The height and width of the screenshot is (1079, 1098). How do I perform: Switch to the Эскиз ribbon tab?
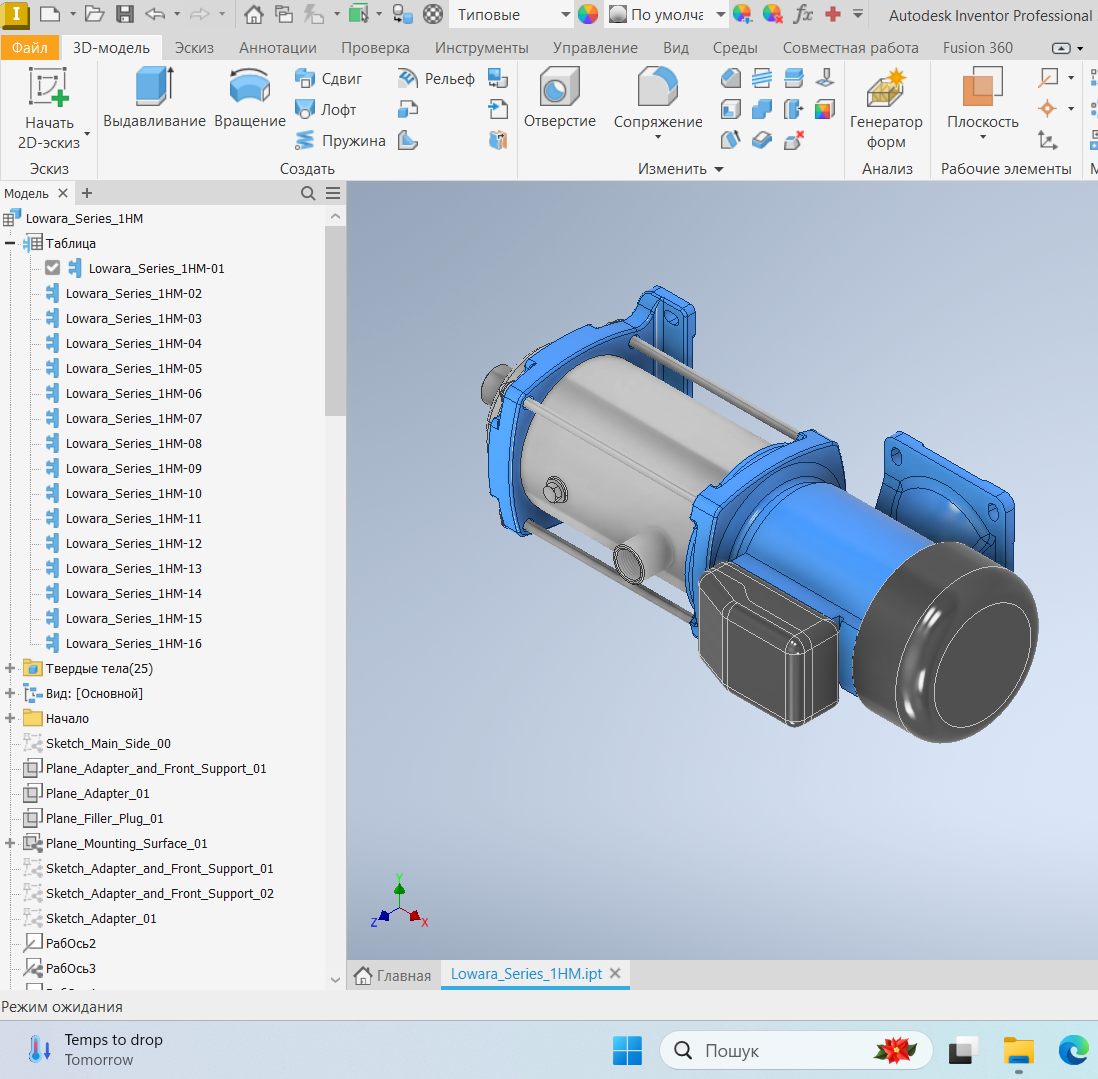[x=194, y=48]
